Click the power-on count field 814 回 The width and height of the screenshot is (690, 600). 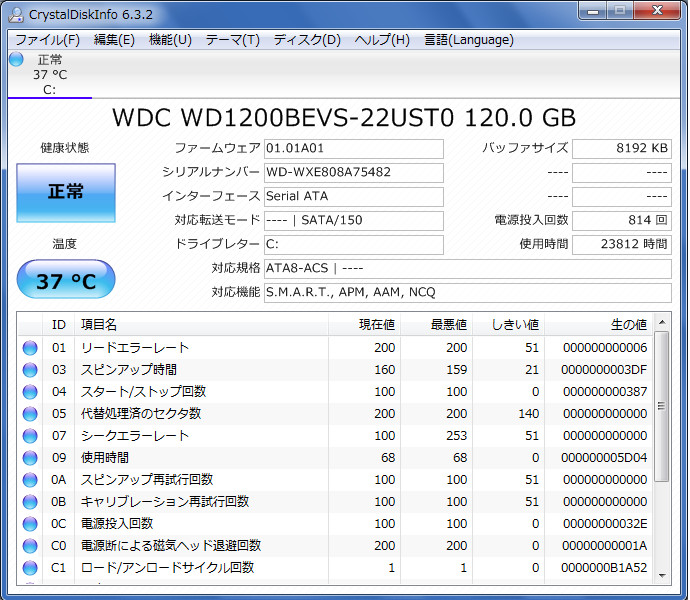coord(622,221)
